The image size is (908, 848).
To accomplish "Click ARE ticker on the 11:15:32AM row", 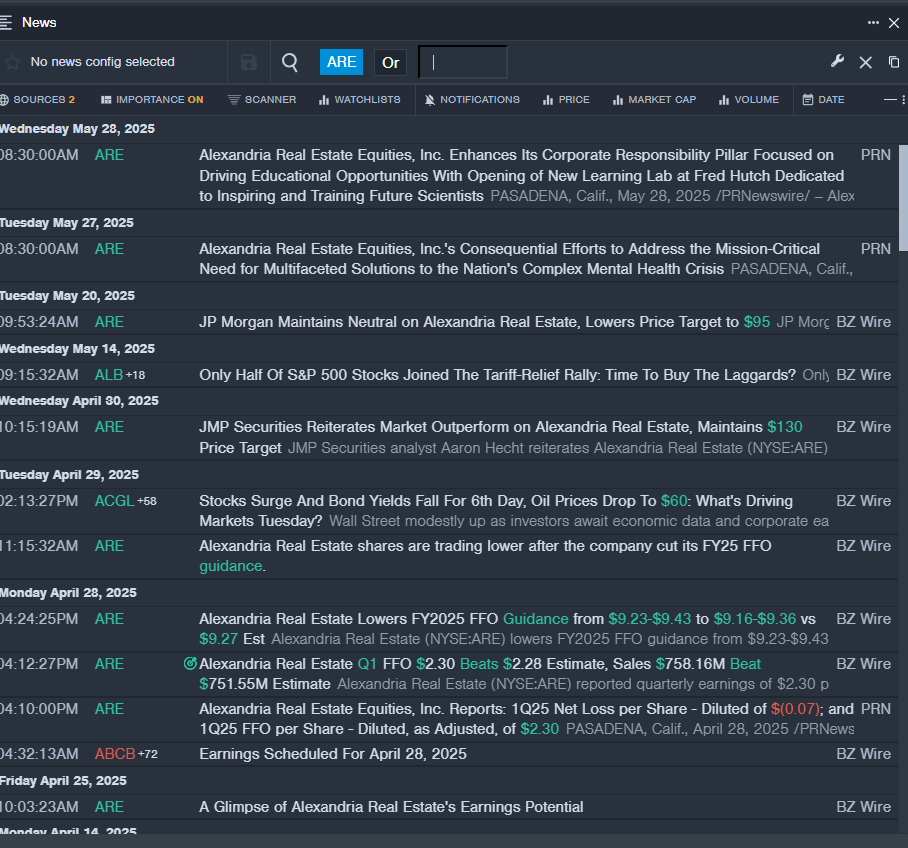I will pyautogui.click(x=109, y=546).
